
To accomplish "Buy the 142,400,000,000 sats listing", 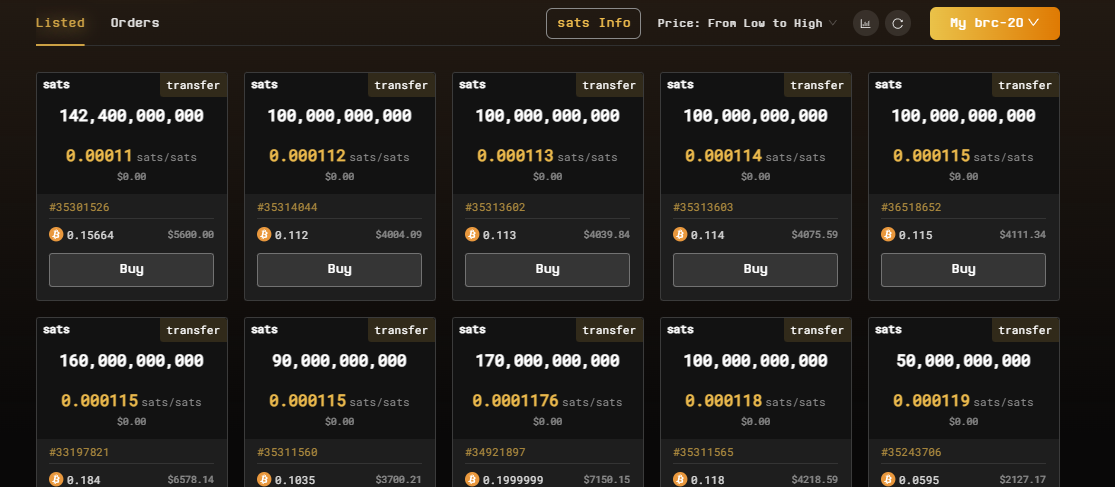I will coord(132,269).
